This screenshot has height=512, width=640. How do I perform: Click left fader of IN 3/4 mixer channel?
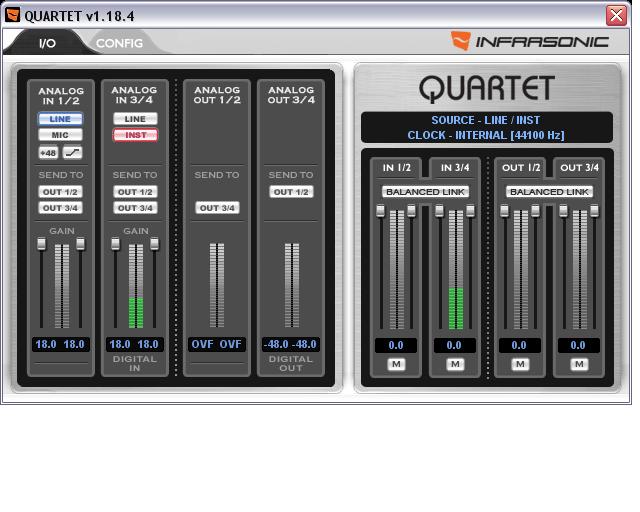pos(439,211)
